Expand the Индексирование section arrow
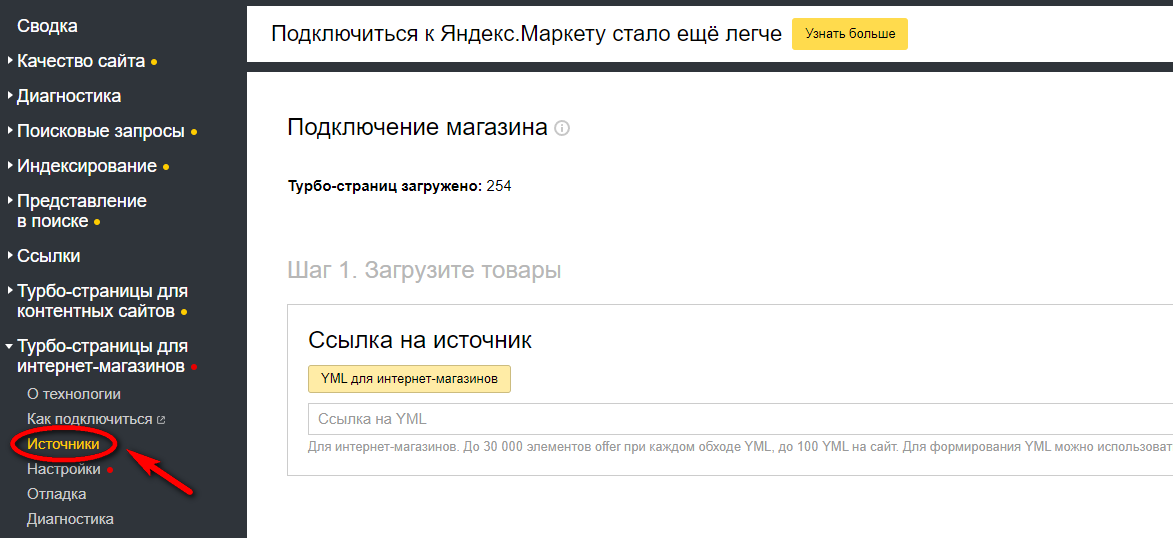Viewport: 1173px width, 538px height. pyautogui.click(x=10, y=165)
